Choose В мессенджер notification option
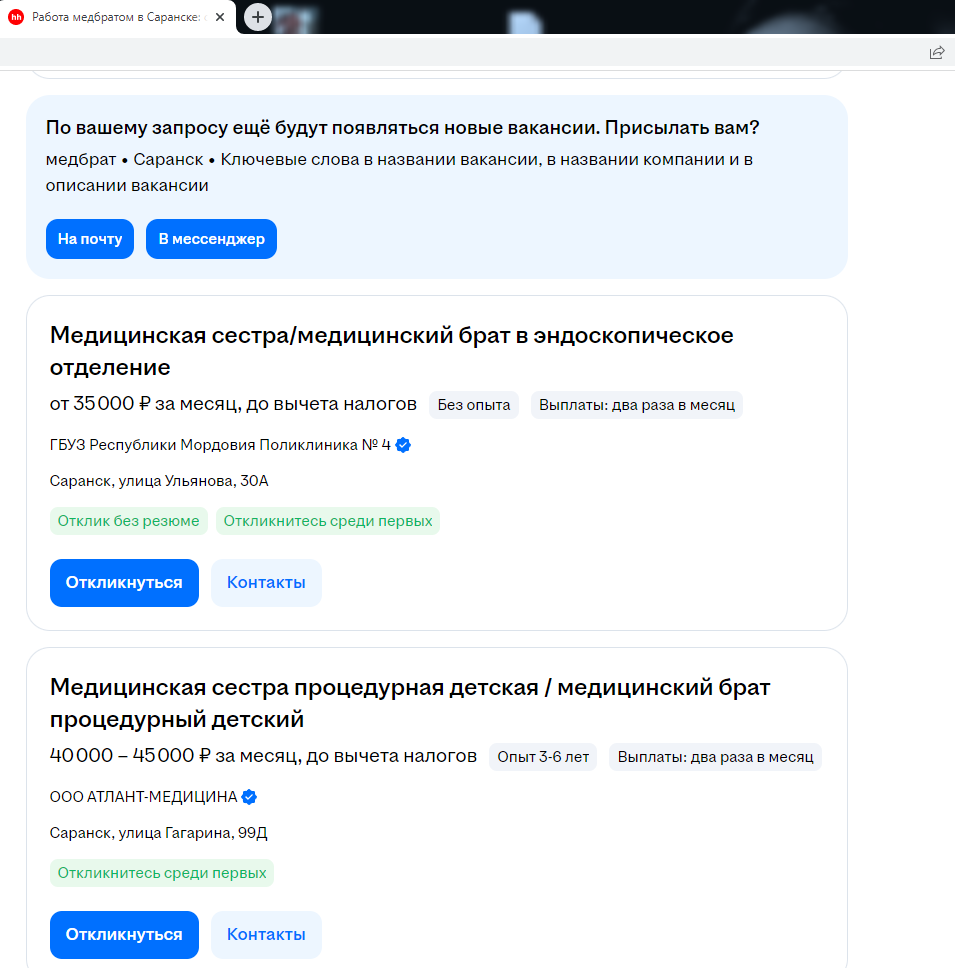955x968 pixels. 211,239
